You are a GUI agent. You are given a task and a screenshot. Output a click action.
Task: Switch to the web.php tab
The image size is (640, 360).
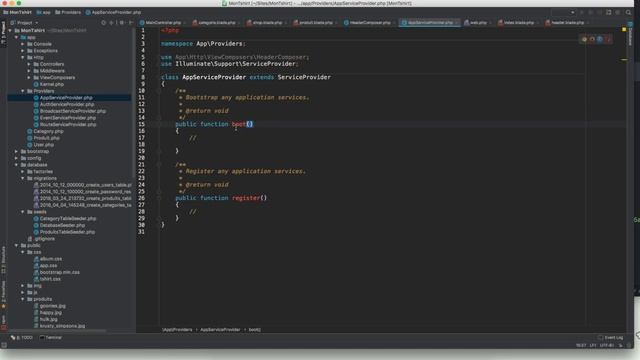[x=477, y=23]
